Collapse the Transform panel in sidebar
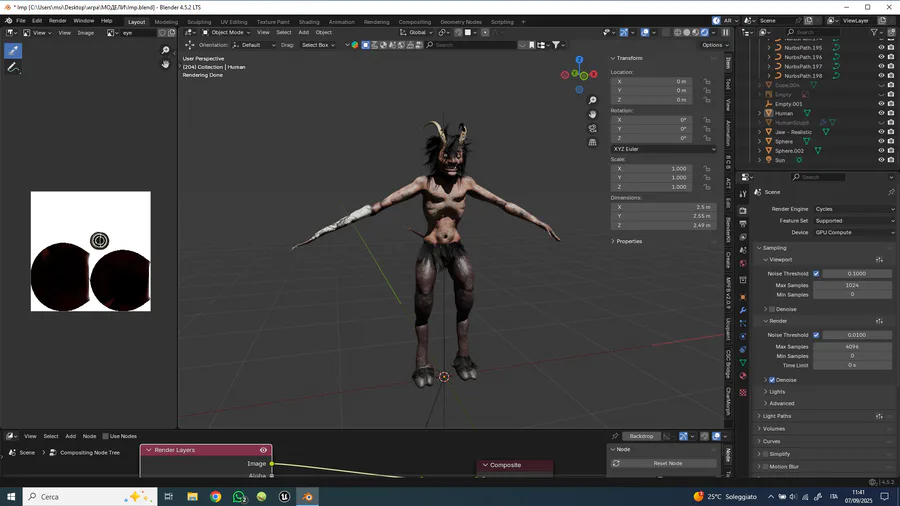This screenshot has width=900, height=506. (x=627, y=58)
